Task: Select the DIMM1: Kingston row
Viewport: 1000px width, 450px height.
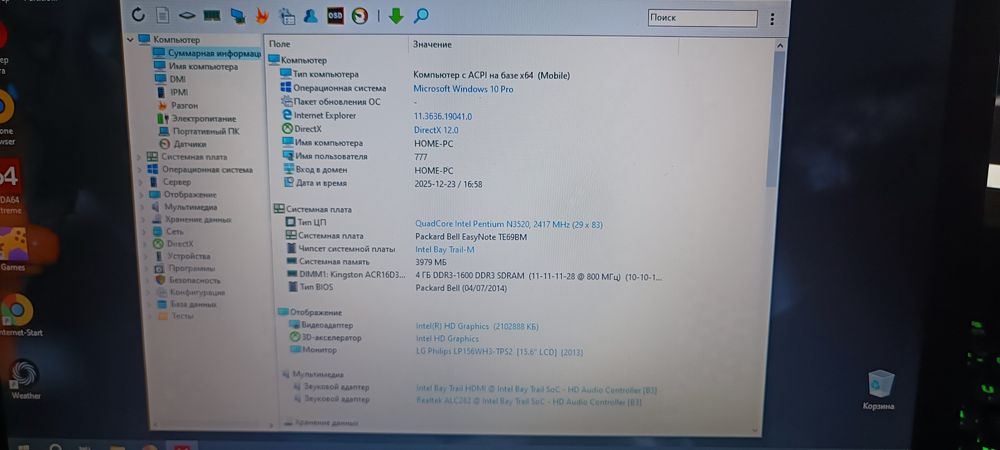Action: pos(475,275)
